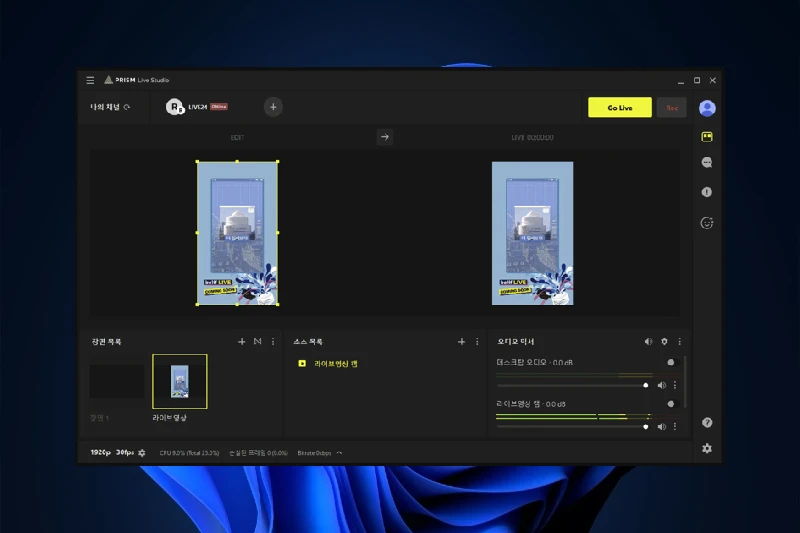Open the sticker emoji panel in sidebar

pos(707,222)
